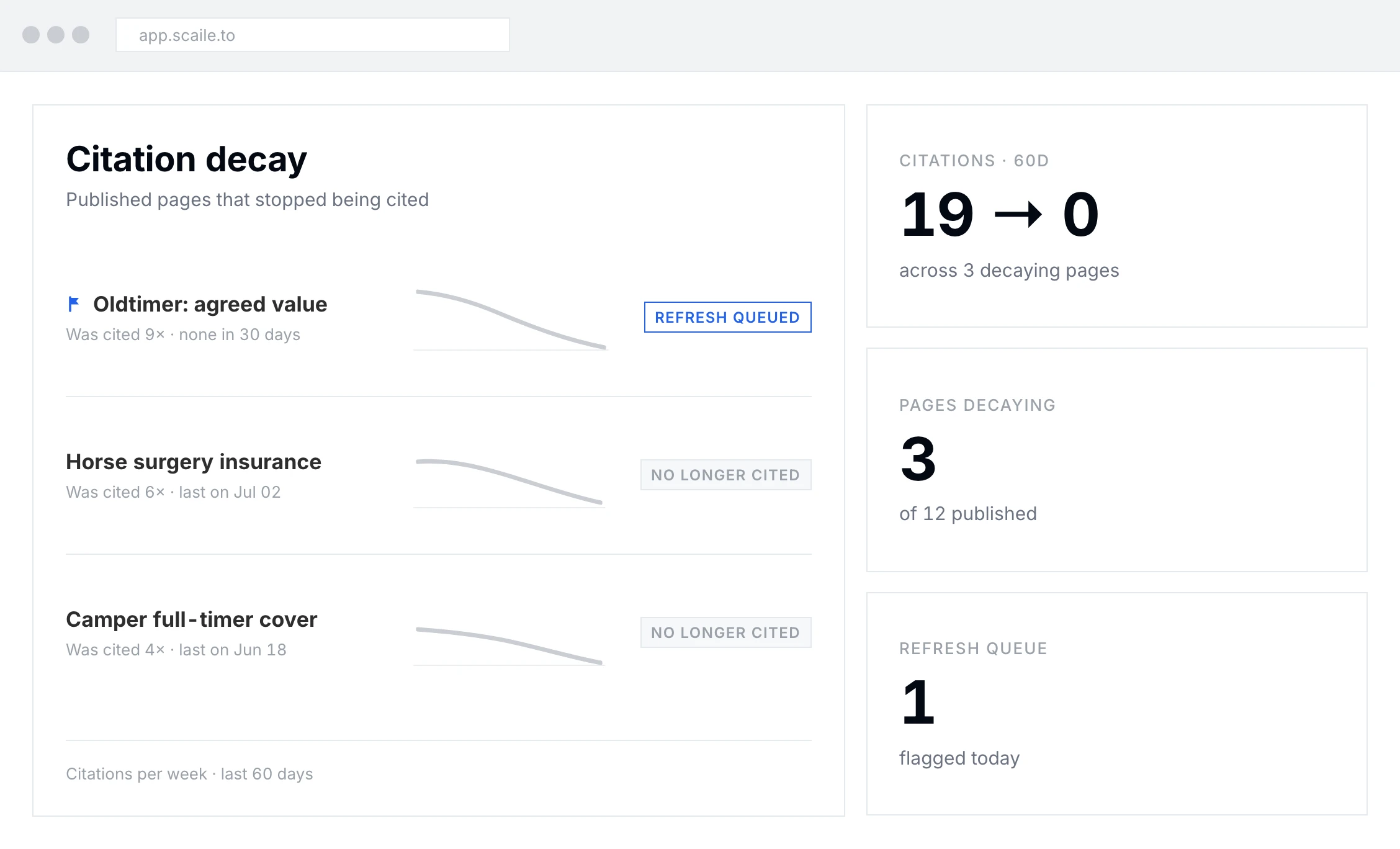Click the Oldtimer citation sparkline chart
The image size is (1400, 849).
click(511, 320)
